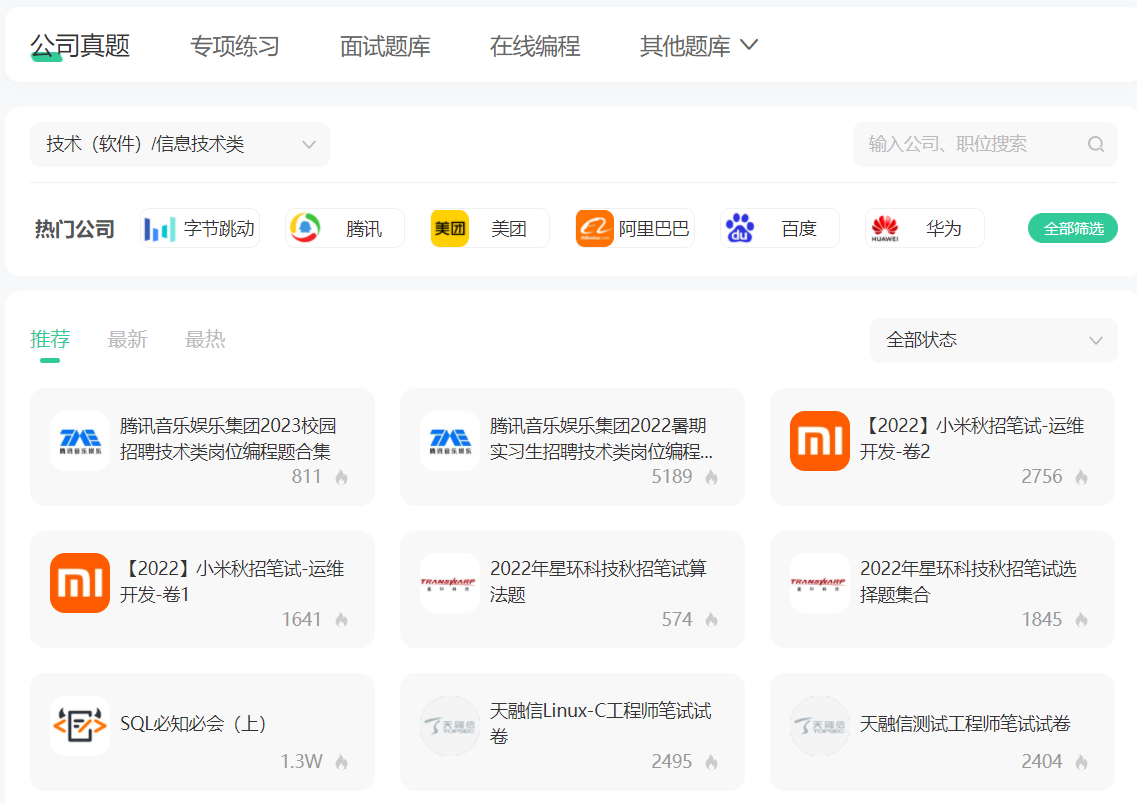Click the Alibaba orange logo icon

click(595, 228)
